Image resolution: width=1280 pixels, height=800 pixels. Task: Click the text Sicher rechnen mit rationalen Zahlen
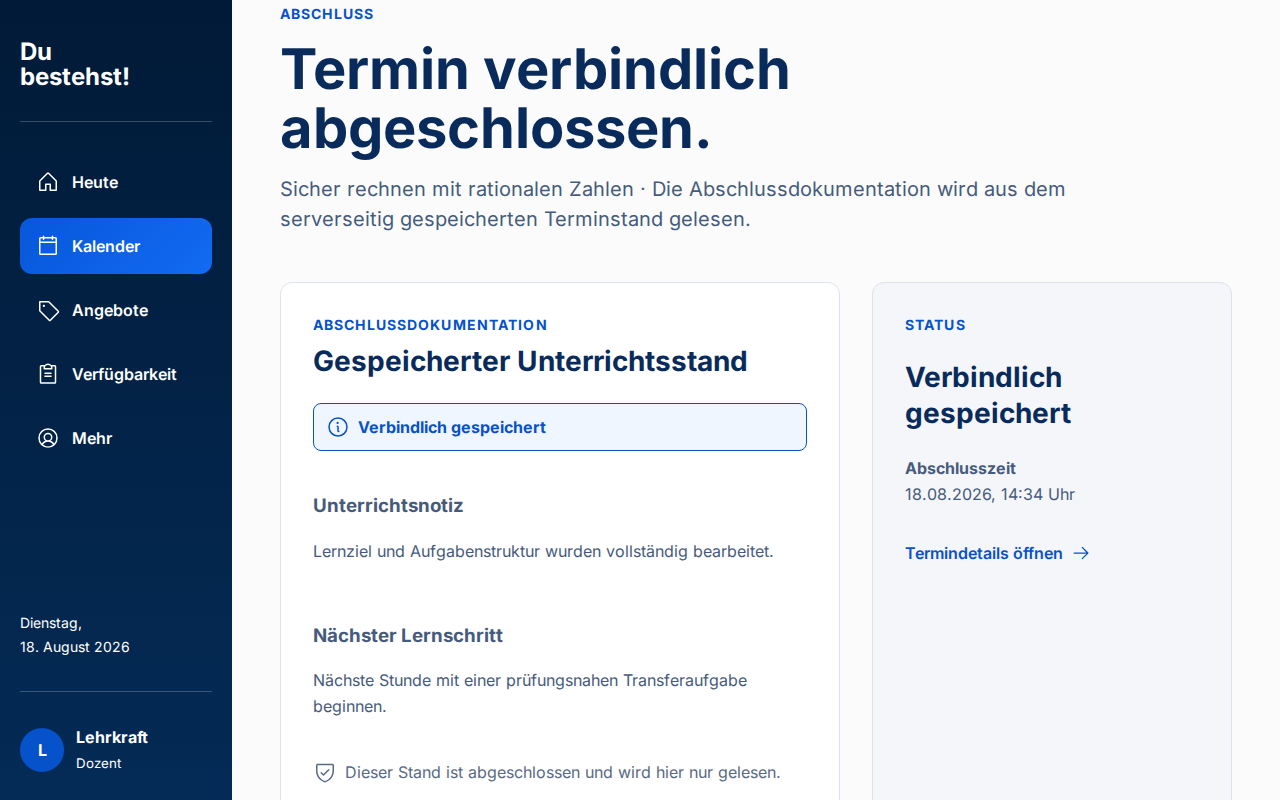(457, 189)
